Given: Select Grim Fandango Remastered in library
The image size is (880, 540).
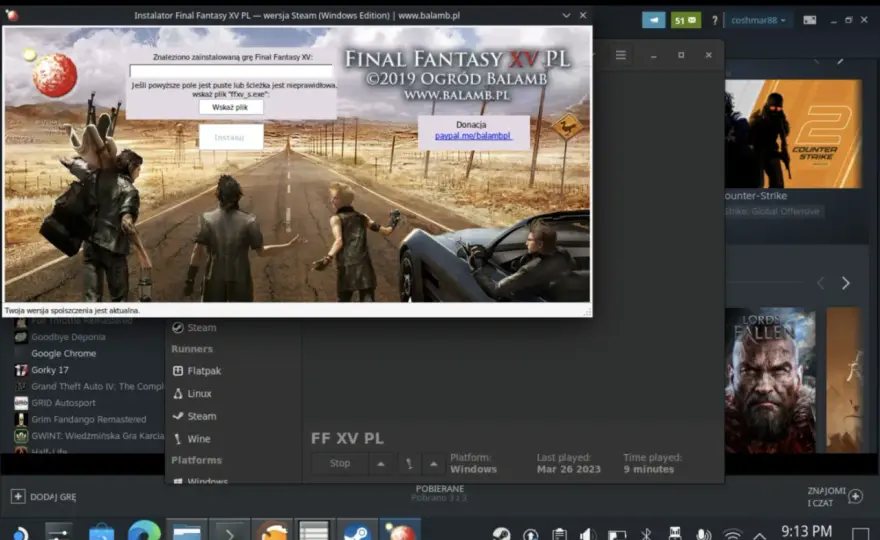Looking at the screenshot, I should pos(89,419).
